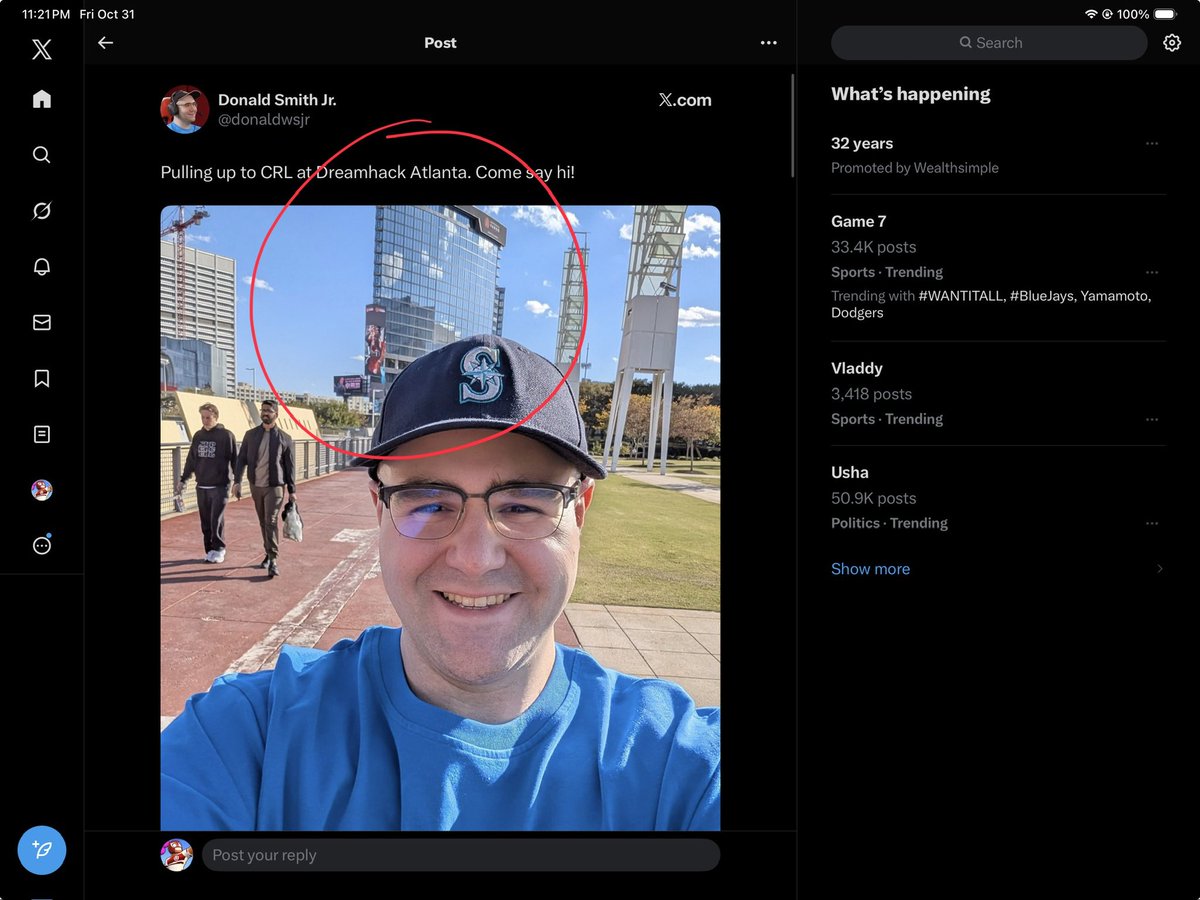1200x900 pixels.
Task: Click the 33.4K posts count
Action: [873, 247]
